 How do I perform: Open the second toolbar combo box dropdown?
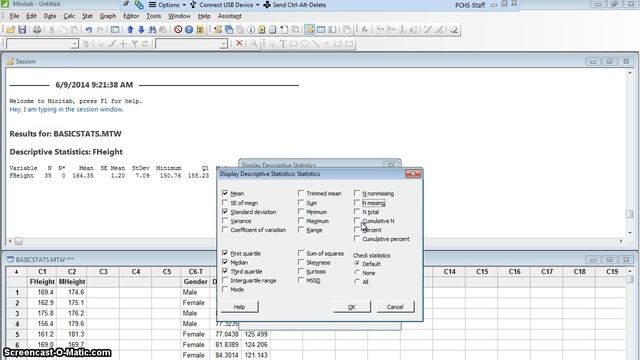click(223, 44)
